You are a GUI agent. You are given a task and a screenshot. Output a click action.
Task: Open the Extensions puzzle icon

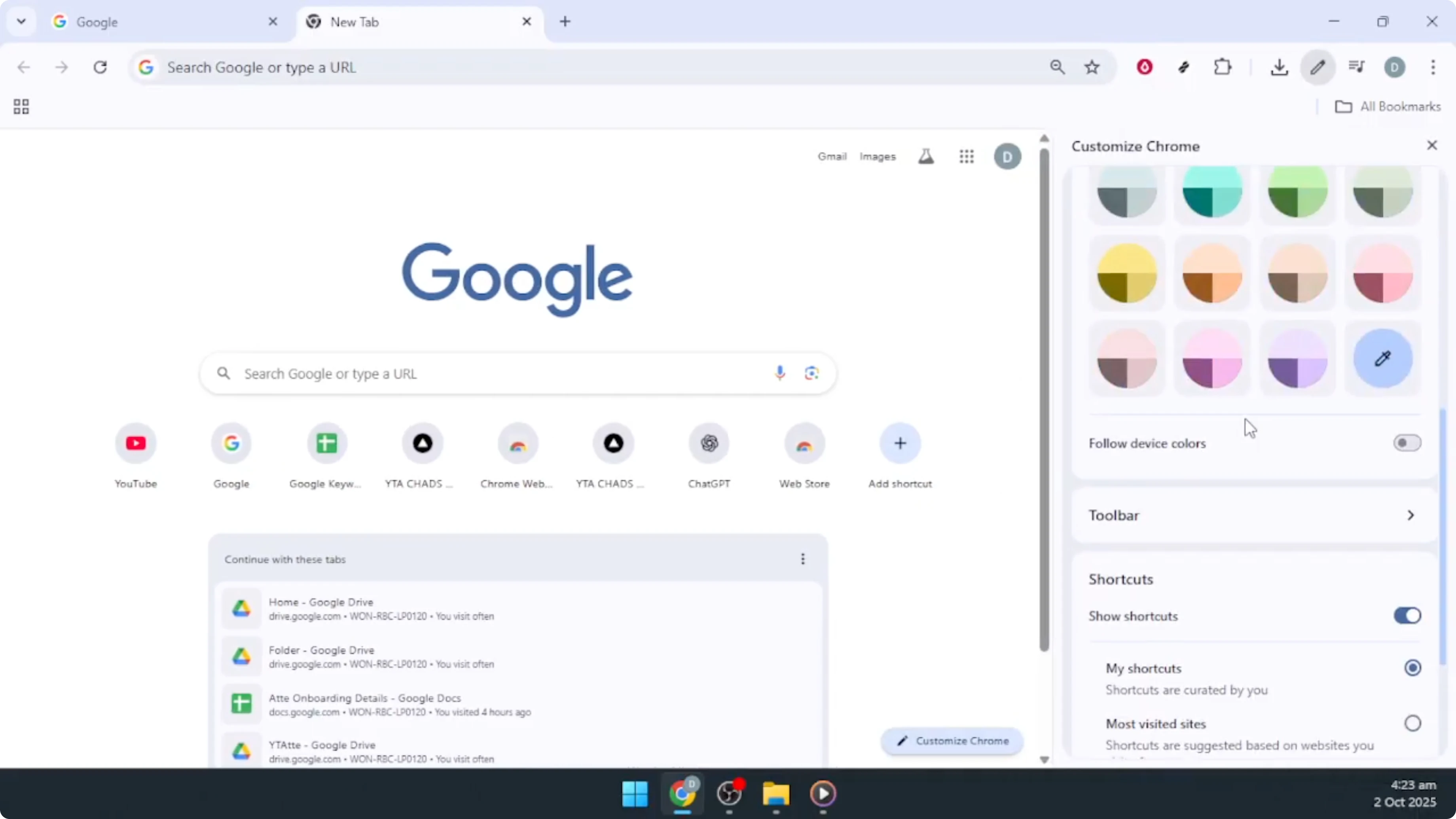tap(1223, 67)
